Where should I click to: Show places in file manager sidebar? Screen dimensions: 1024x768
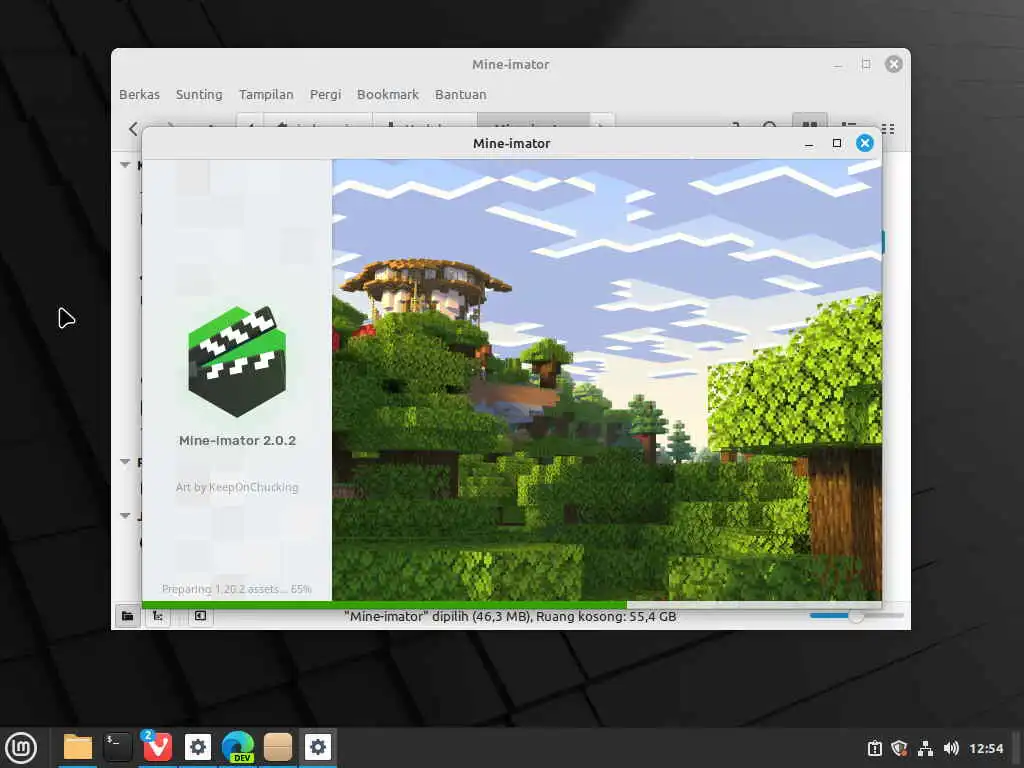pos(127,616)
